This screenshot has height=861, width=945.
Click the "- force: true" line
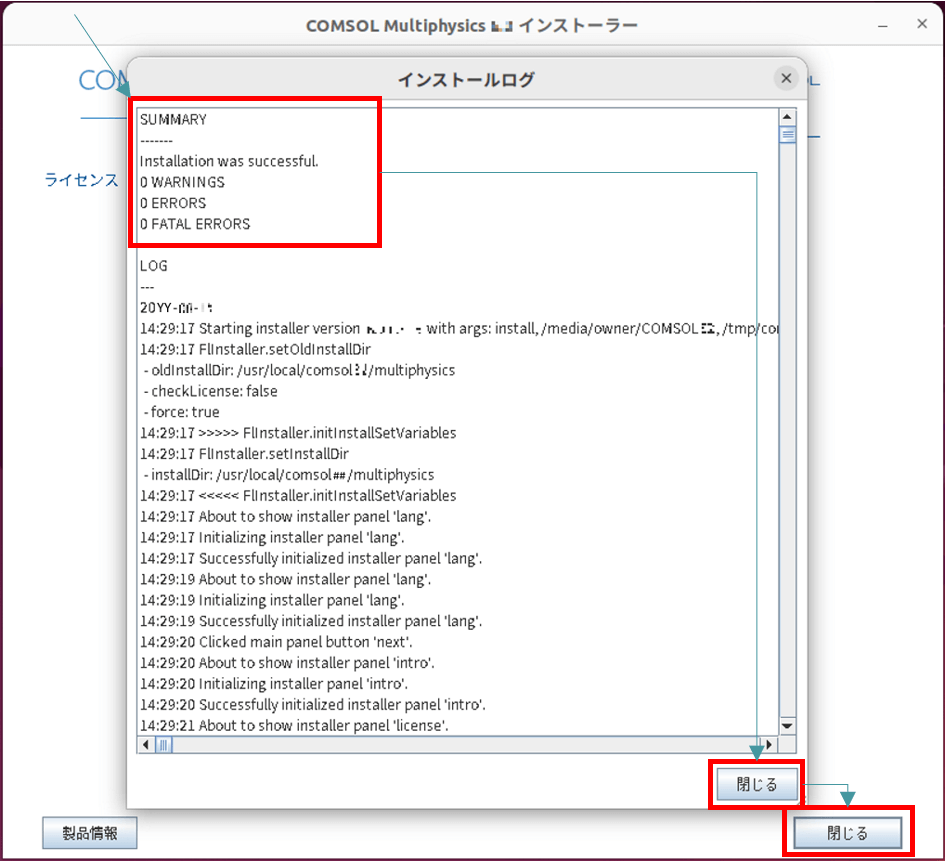(x=181, y=412)
